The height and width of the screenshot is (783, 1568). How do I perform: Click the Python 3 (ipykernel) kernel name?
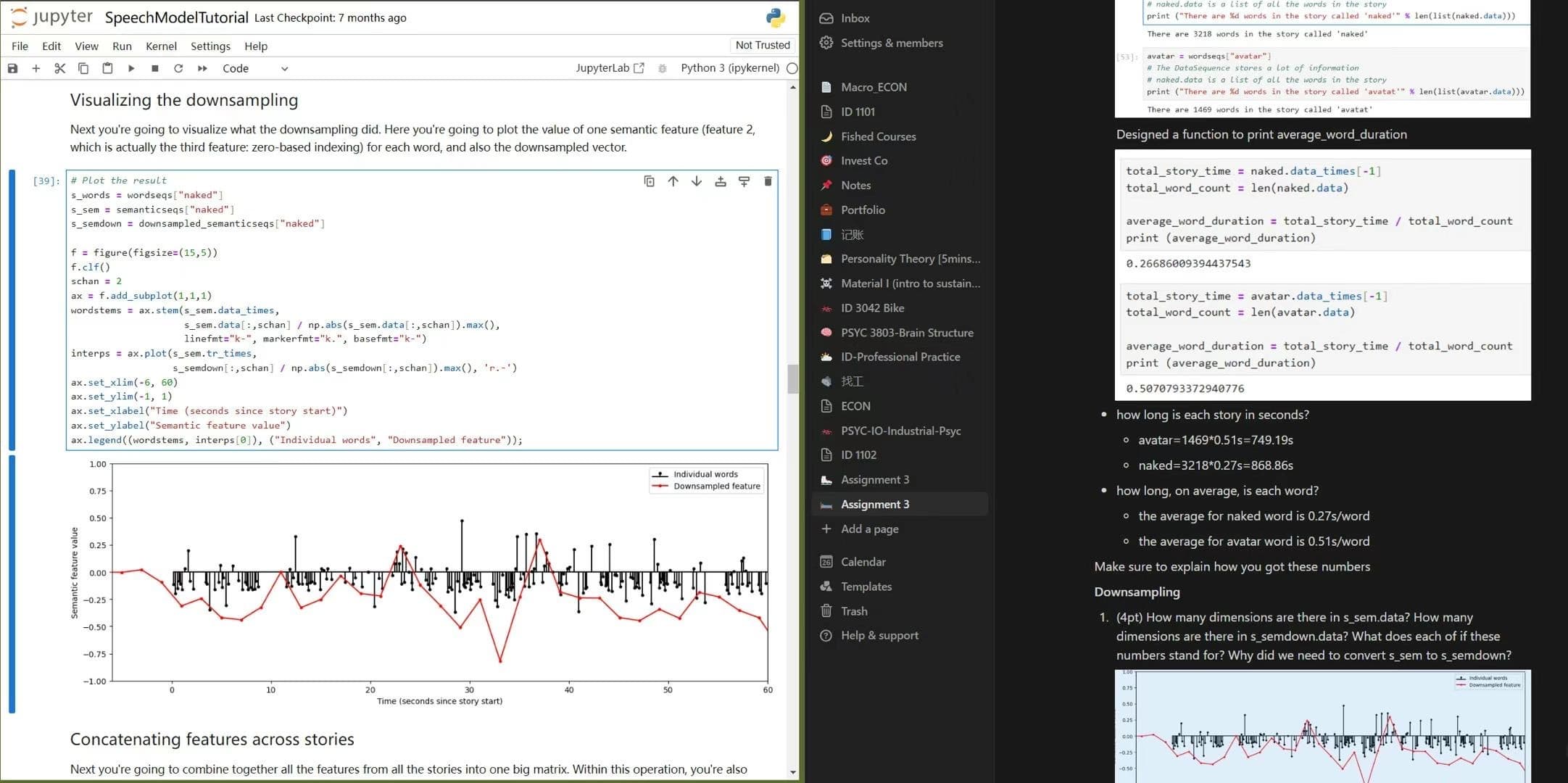(730, 68)
